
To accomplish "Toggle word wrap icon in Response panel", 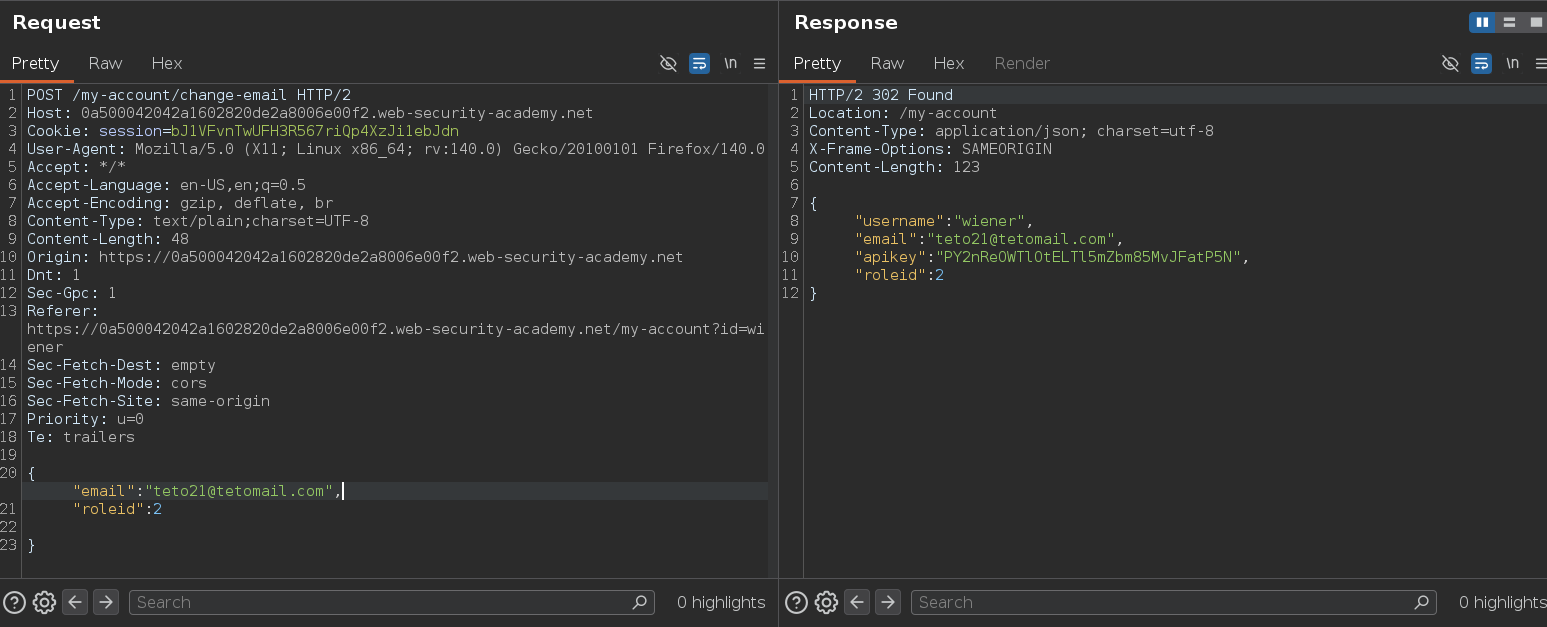I will [x=1481, y=63].
